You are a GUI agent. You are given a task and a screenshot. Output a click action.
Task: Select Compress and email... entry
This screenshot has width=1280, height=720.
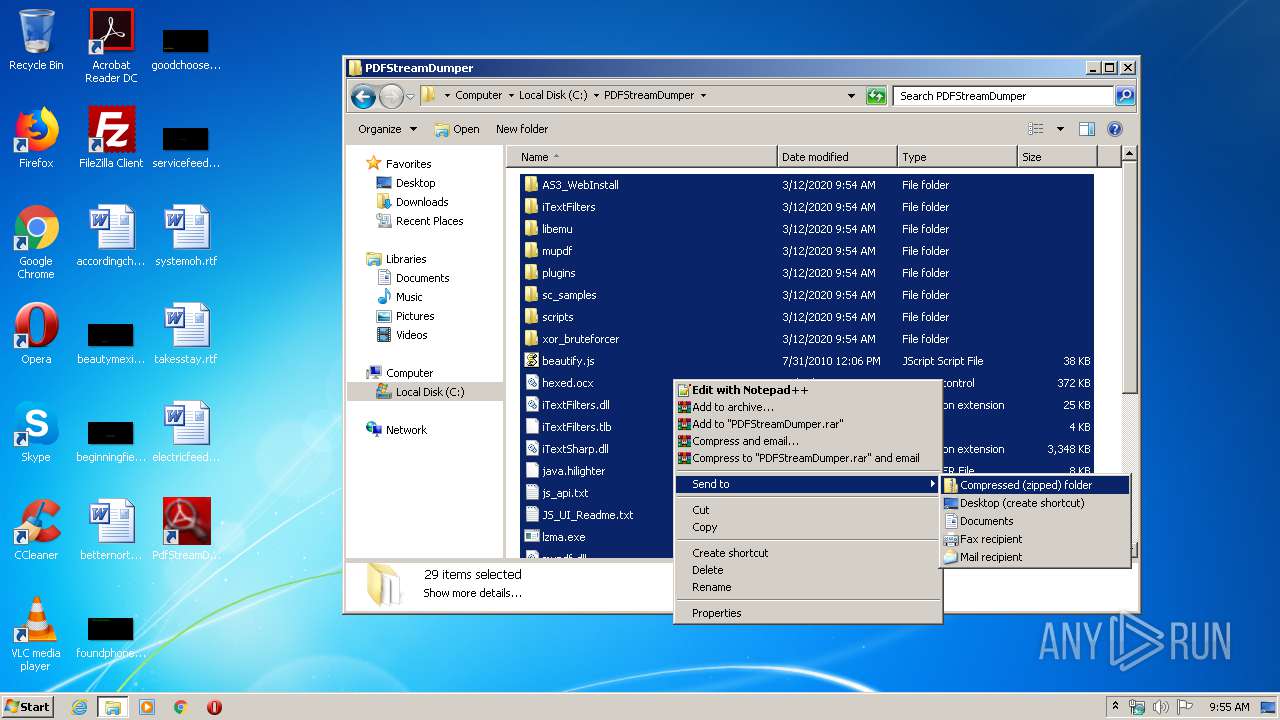tap(808, 441)
